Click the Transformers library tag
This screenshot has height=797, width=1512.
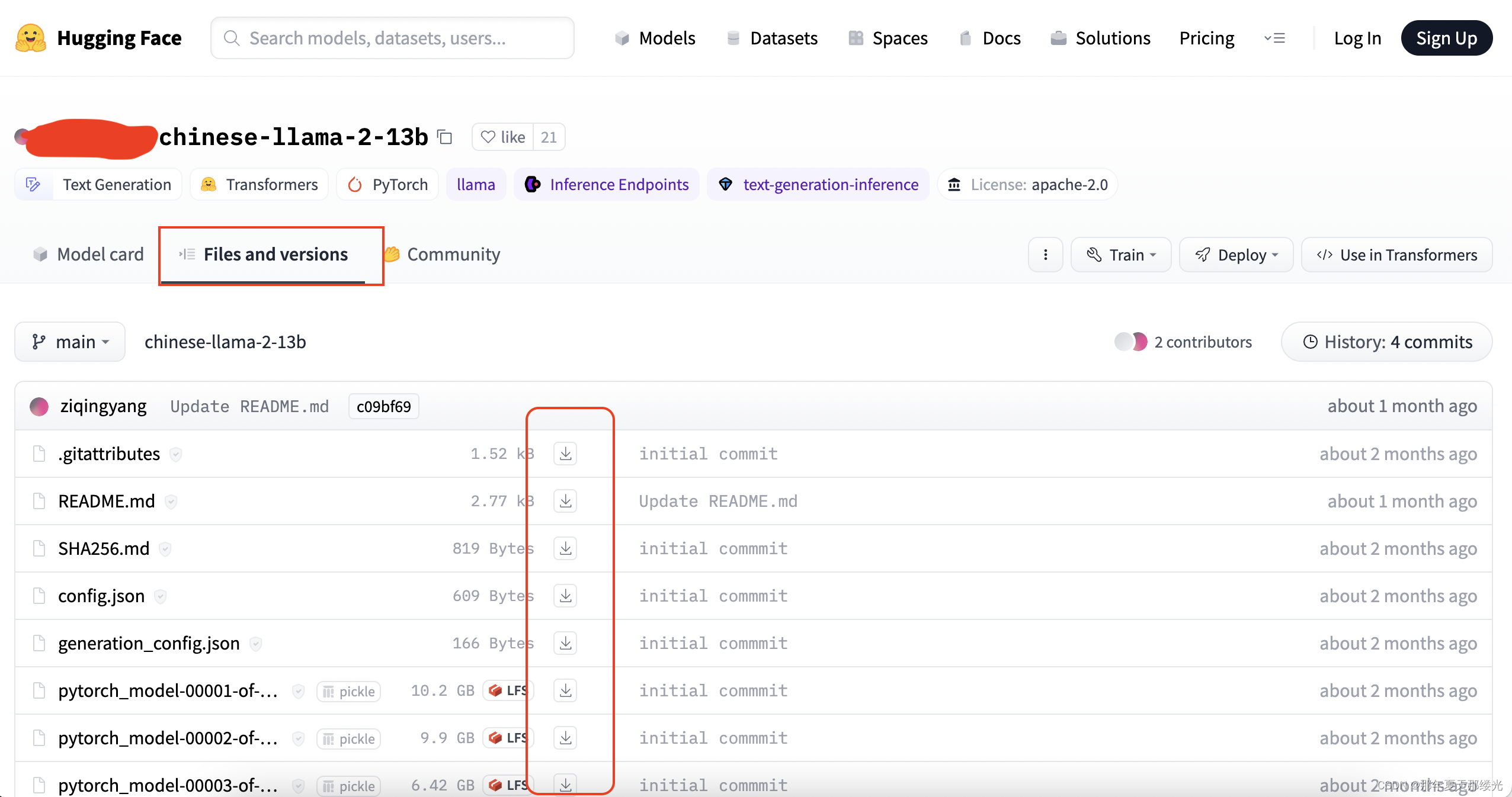click(x=260, y=185)
